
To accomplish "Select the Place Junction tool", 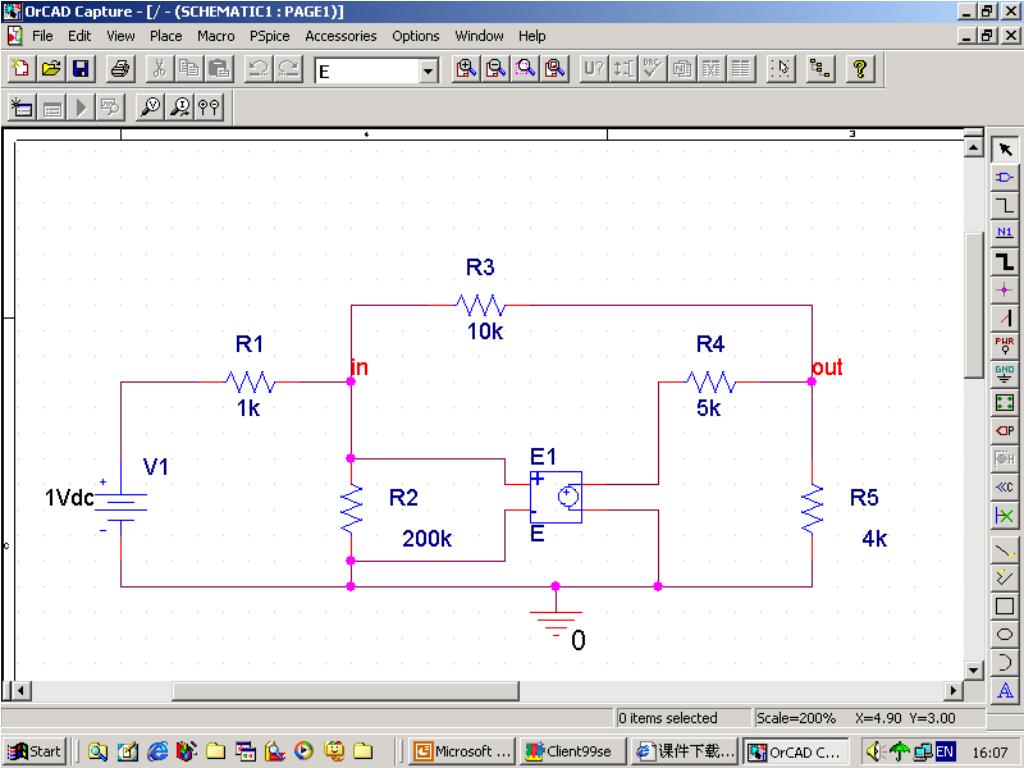I will tap(1004, 290).
